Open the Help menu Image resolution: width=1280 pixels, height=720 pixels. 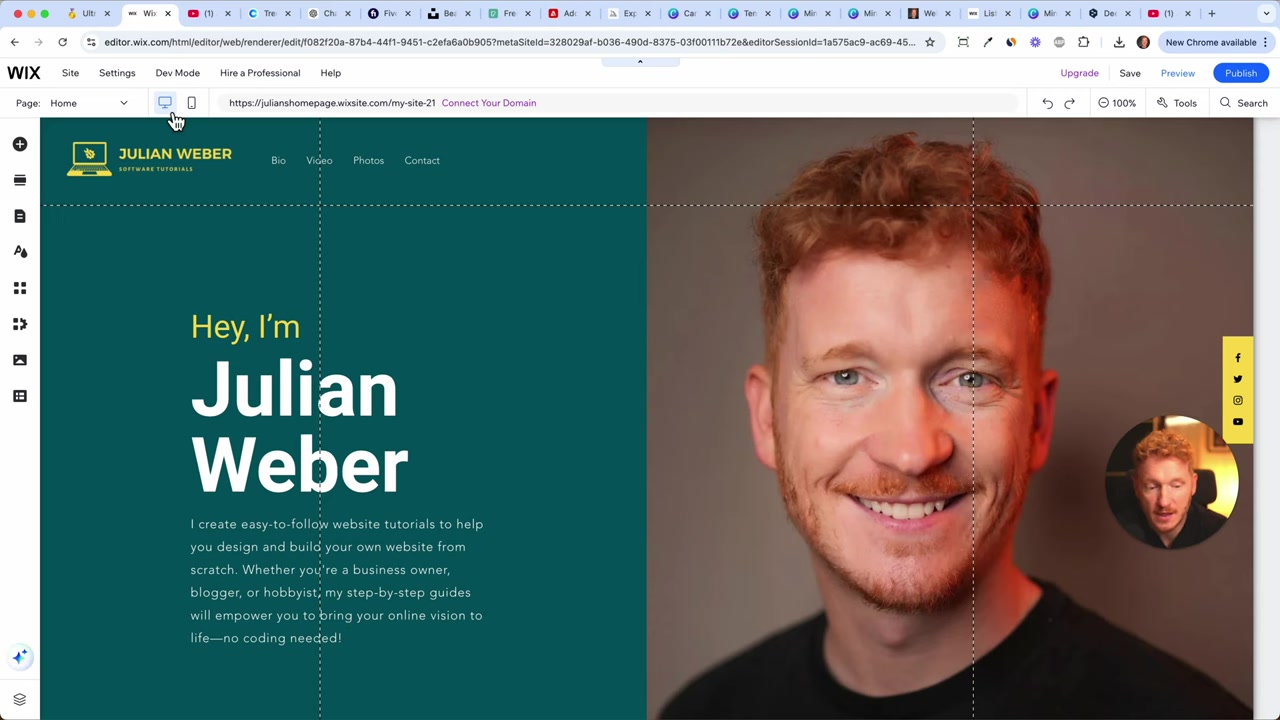click(330, 73)
